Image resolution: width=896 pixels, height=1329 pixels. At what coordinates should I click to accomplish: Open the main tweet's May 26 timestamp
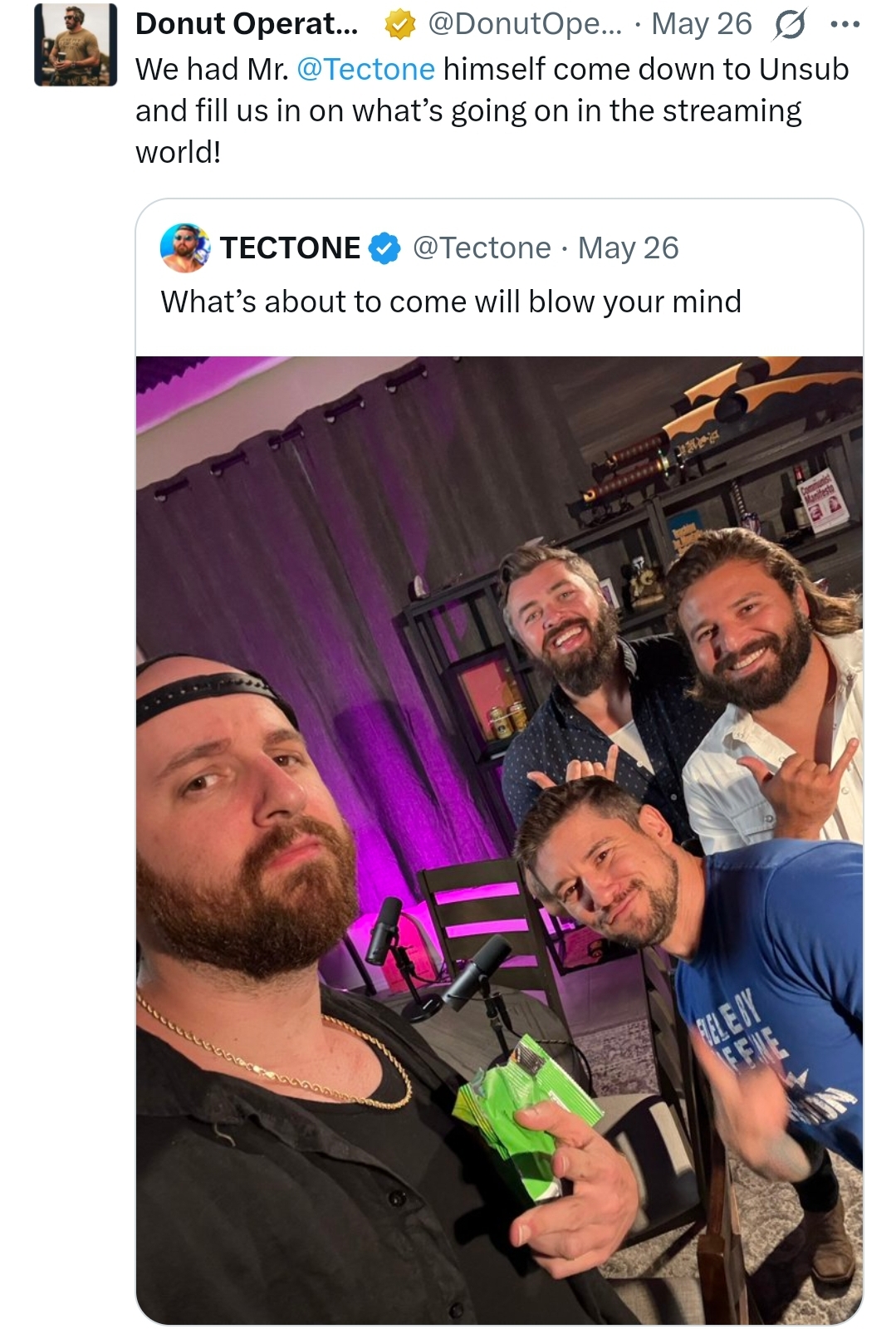click(701, 24)
